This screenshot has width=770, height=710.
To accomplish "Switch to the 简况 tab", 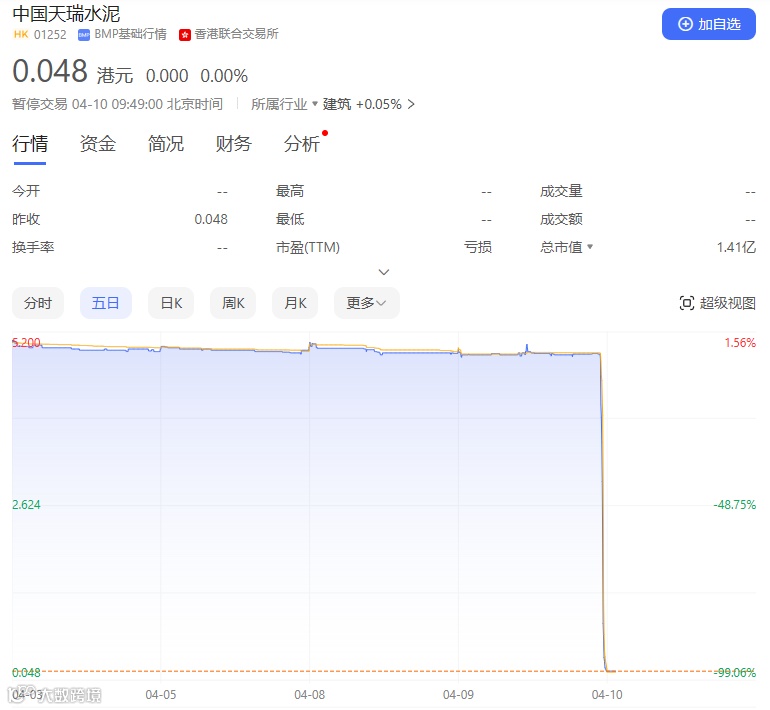I will (165, 144).
